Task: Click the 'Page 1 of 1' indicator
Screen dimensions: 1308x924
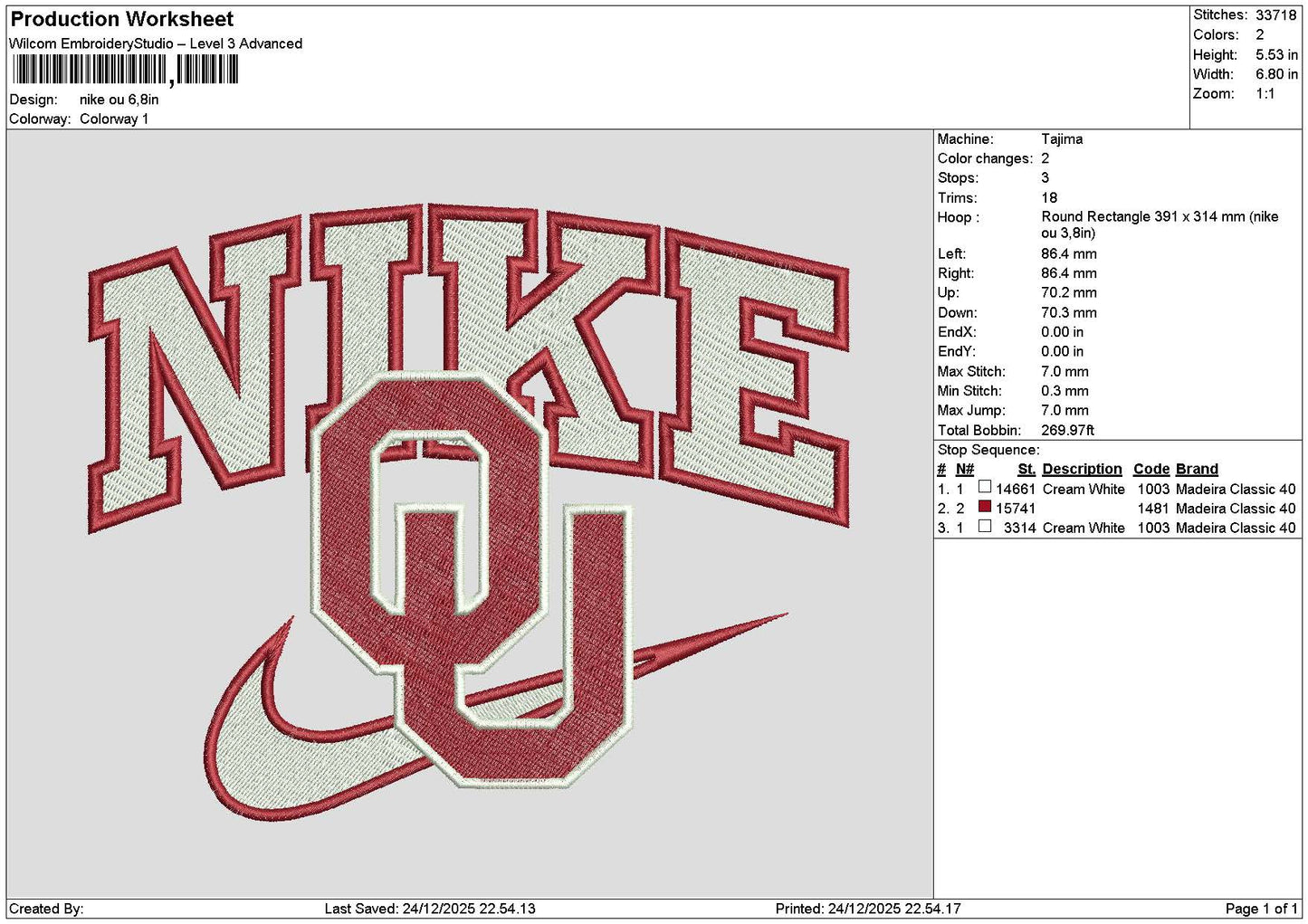Action: tap(1262, 909)
